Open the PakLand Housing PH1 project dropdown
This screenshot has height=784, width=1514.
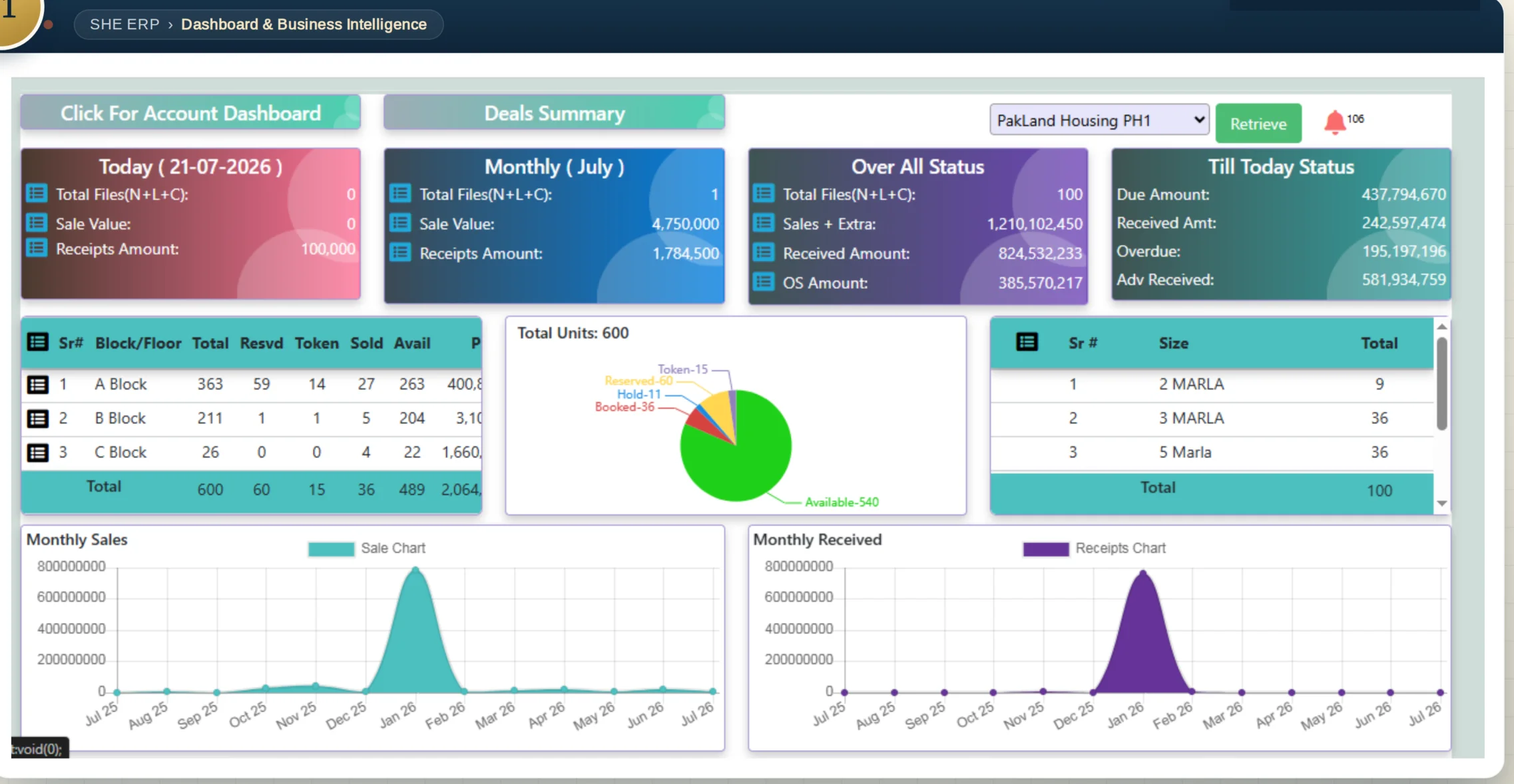(1099, 120)
